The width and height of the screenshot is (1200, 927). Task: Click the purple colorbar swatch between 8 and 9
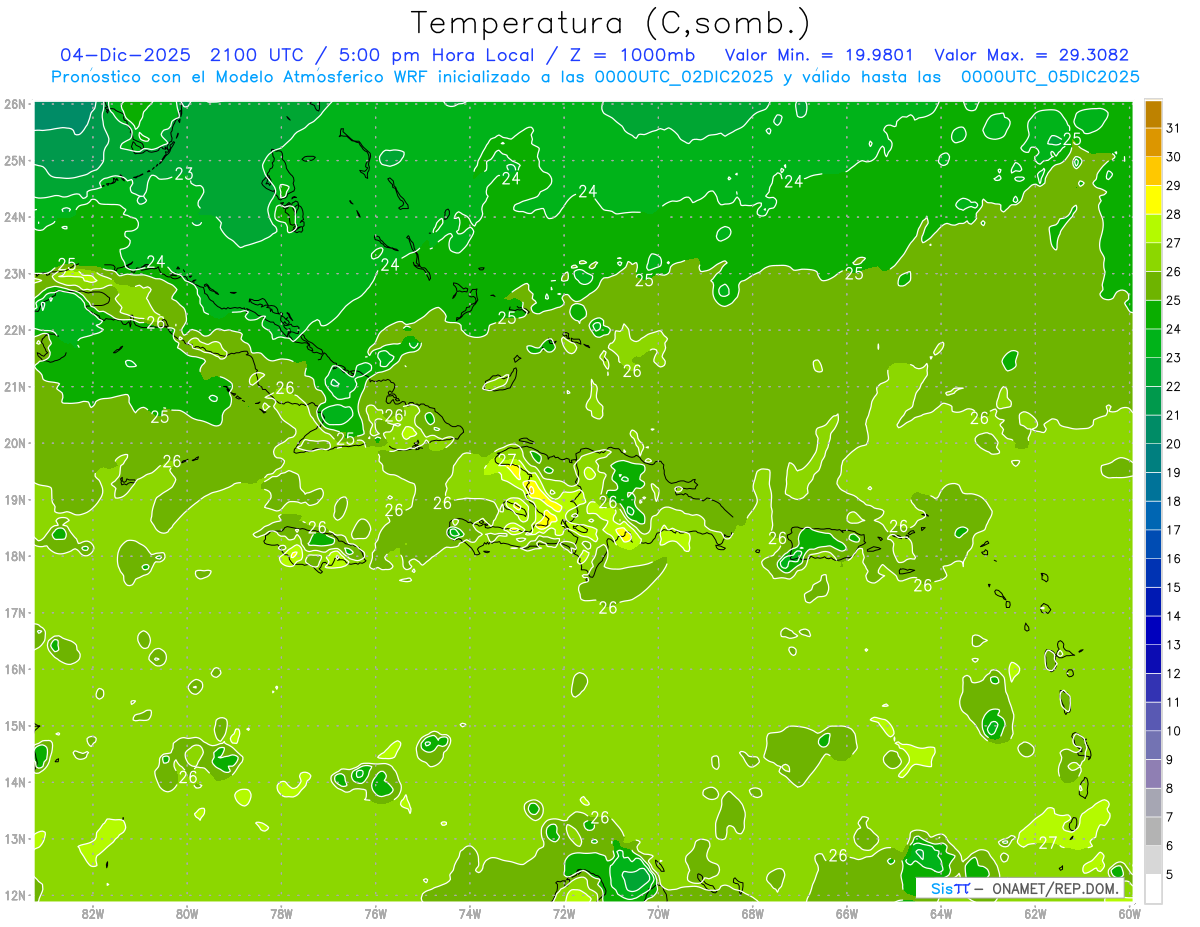tap(1153, 774)
